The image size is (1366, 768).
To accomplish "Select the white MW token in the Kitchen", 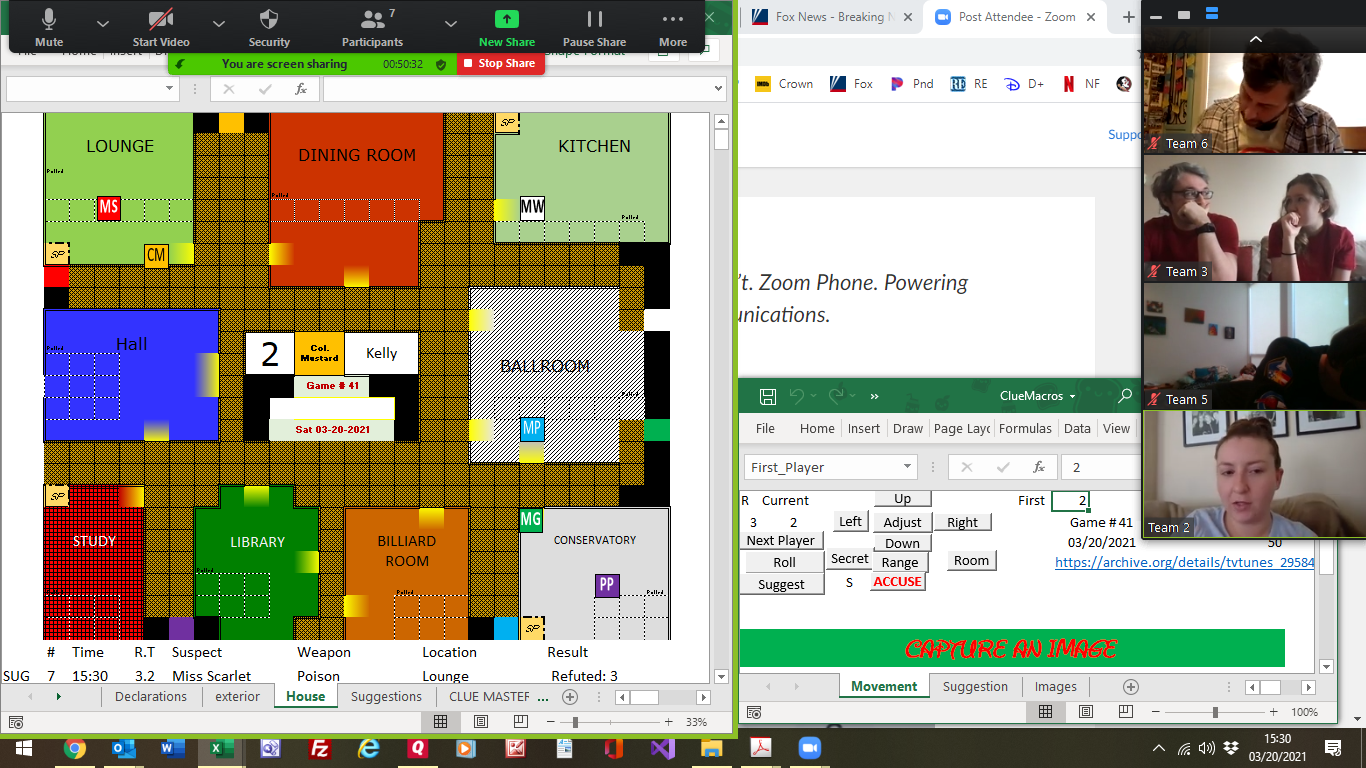I will [x=532, y=208].
